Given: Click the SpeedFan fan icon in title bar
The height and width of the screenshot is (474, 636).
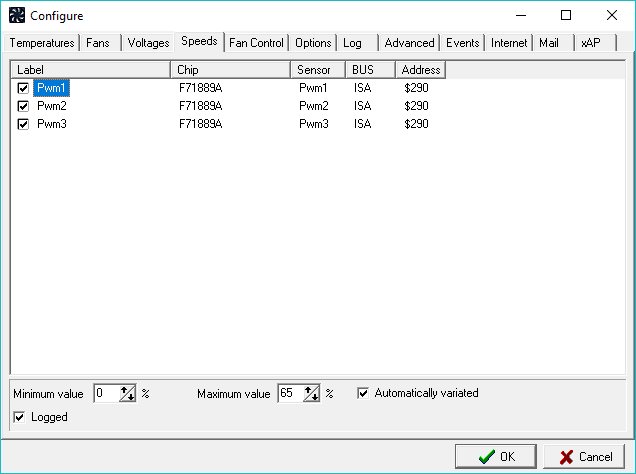Looking at the screenshot, I should coord(17,15).
